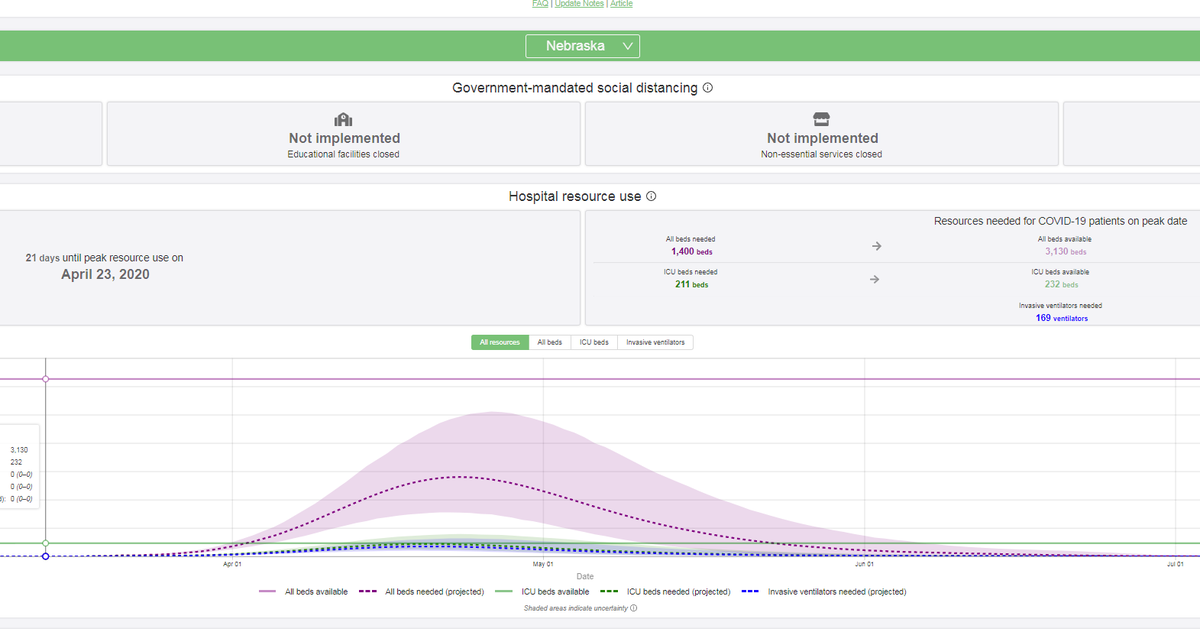1200x632 pixels.
Task: Toggle All beds needed (projected) legend item
Action: 422,592
